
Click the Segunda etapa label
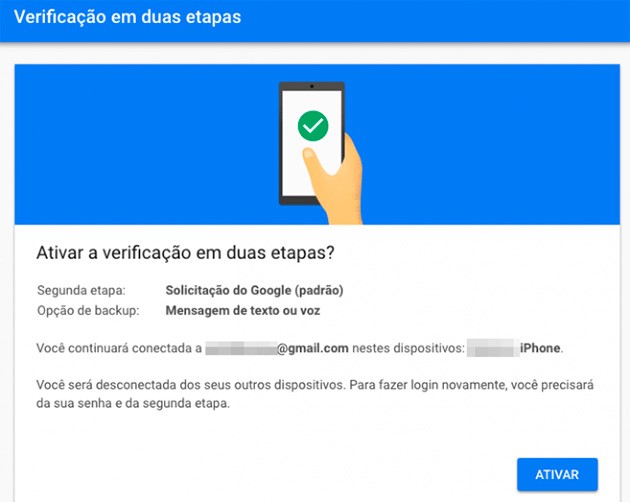click(81, 290)
